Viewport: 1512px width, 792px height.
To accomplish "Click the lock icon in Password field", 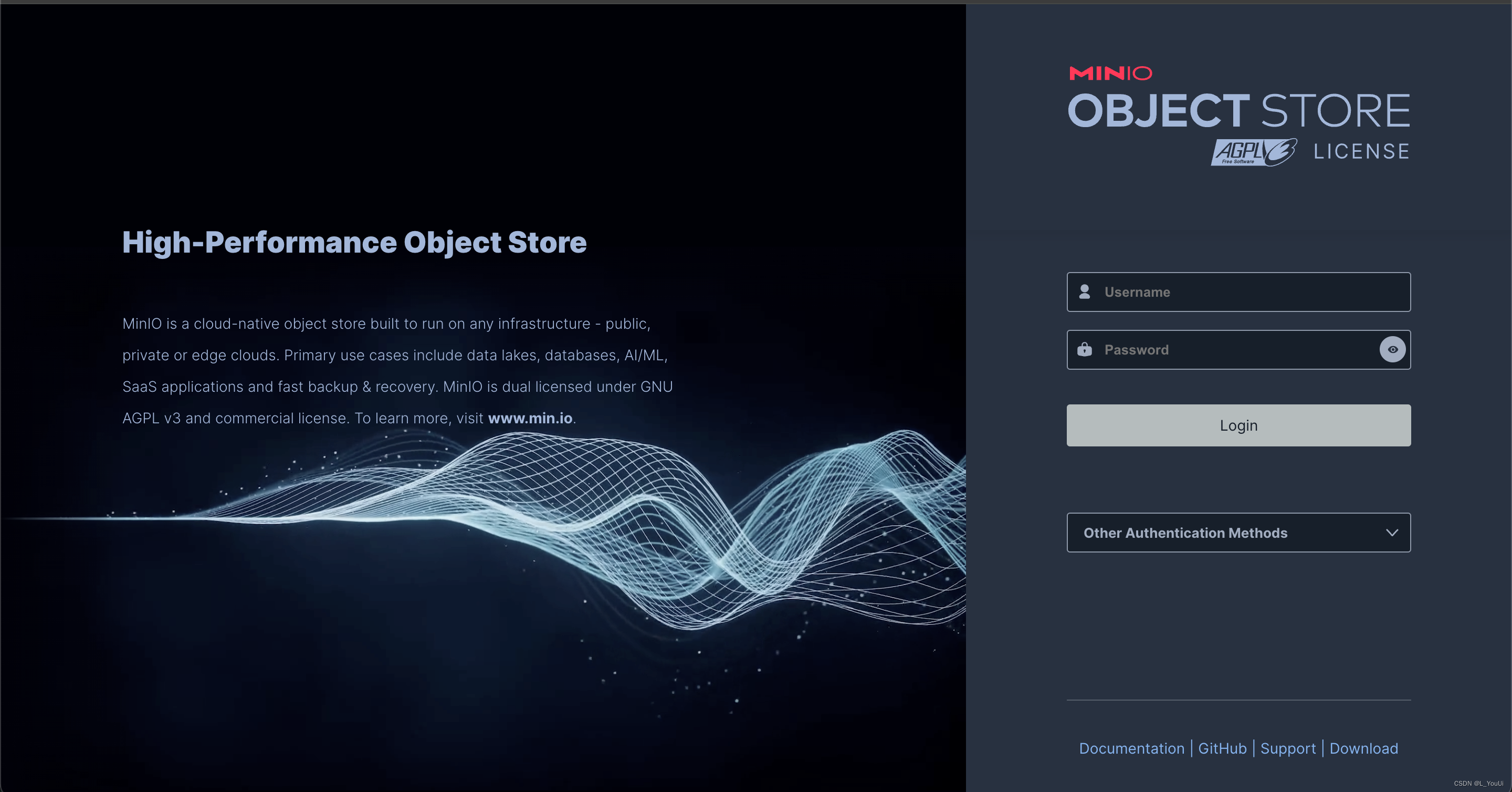I will [x=1084, y=350].
